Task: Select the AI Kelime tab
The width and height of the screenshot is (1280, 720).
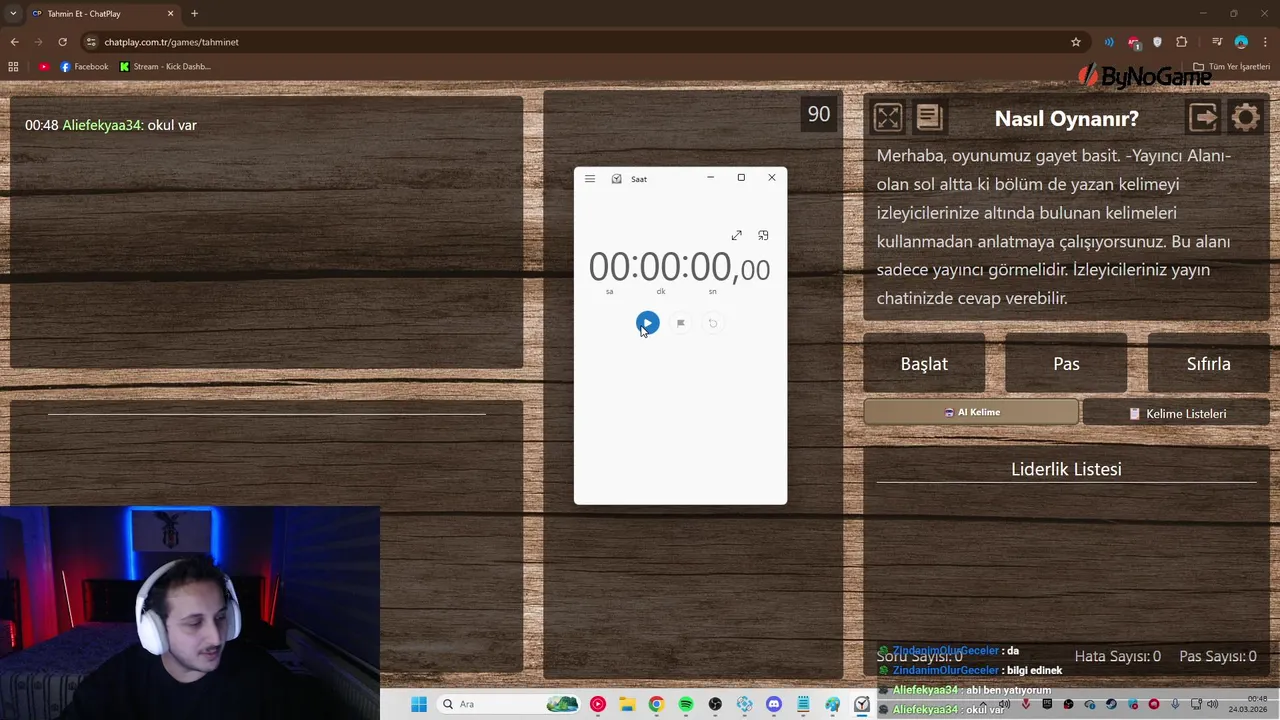Action: coord(971,412)
